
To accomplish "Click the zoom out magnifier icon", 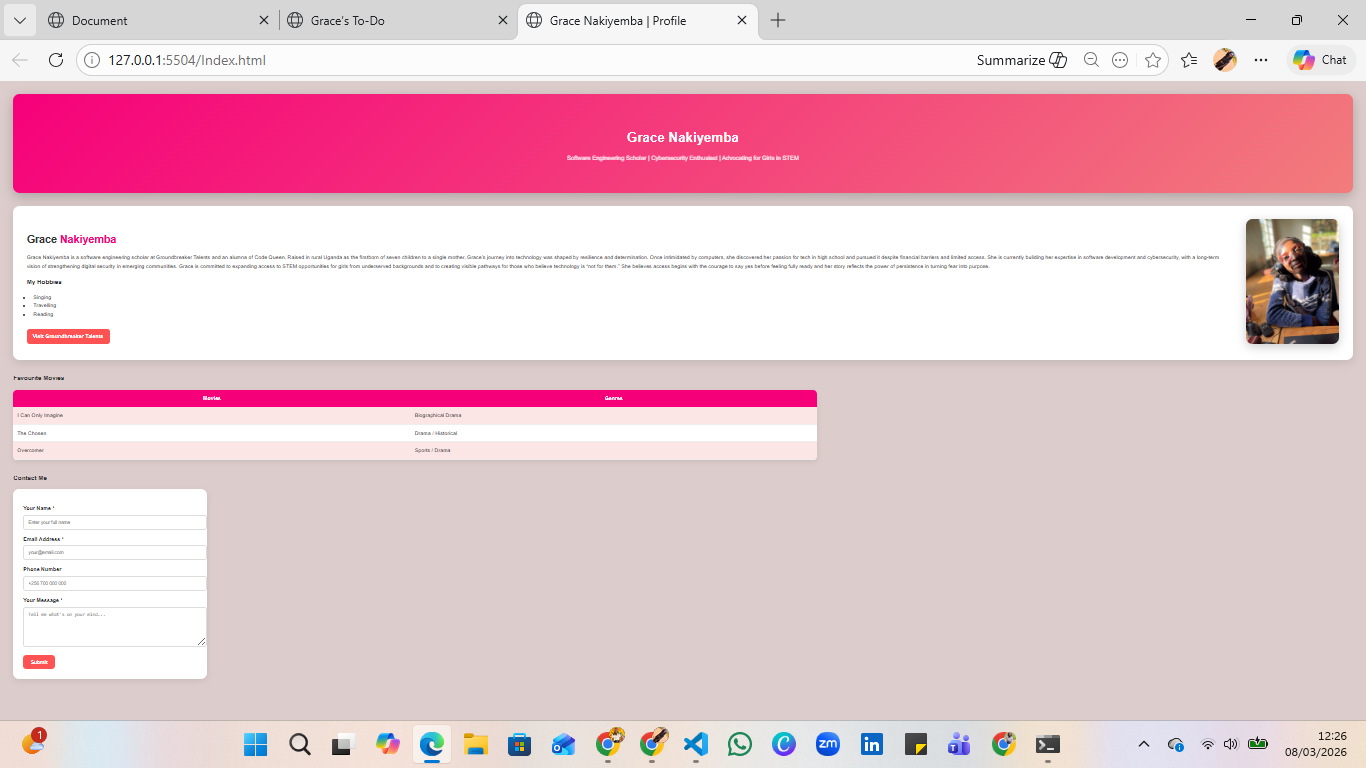I will click(x=1091, y=60).
